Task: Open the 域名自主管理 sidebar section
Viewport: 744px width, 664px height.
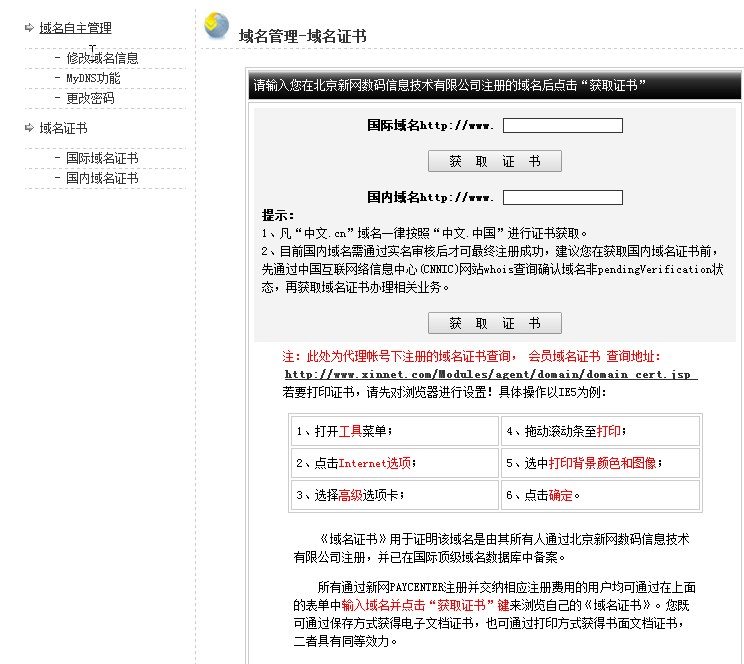Action: tap(75, 28)
